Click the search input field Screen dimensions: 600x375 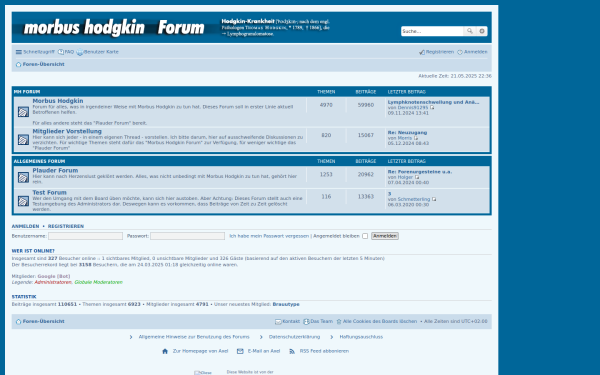(432, 31)
